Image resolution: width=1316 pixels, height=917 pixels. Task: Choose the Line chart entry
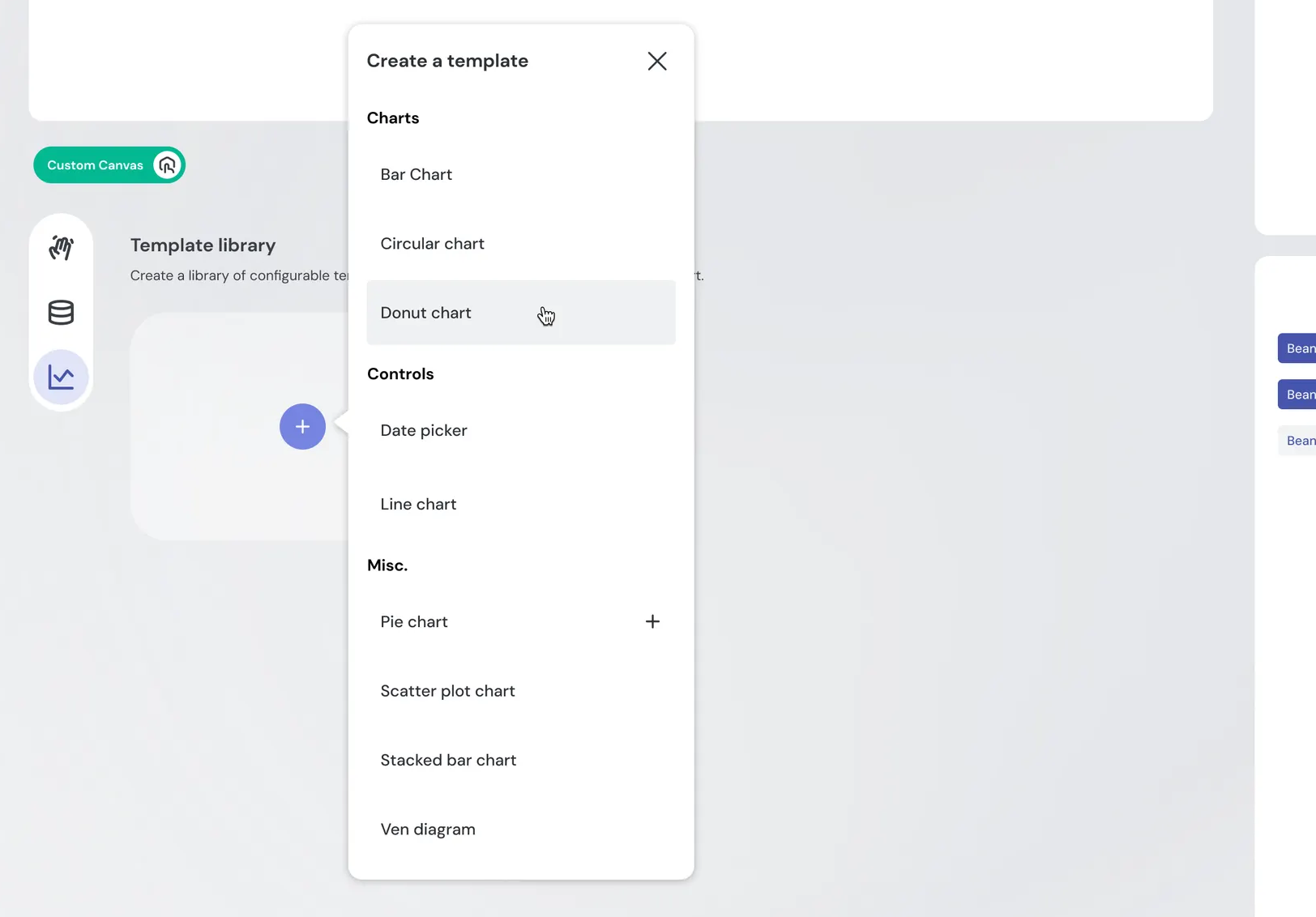tap(418, 505)
